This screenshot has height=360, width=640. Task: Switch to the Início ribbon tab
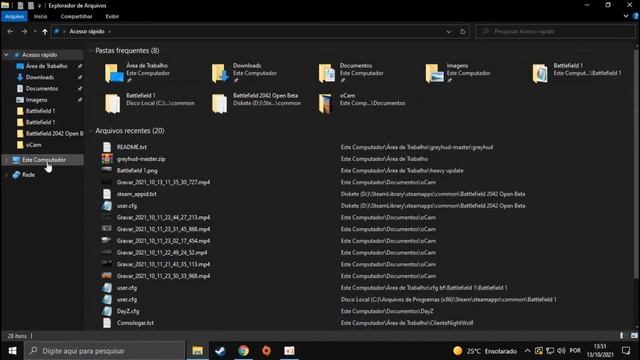pos(40,16)
